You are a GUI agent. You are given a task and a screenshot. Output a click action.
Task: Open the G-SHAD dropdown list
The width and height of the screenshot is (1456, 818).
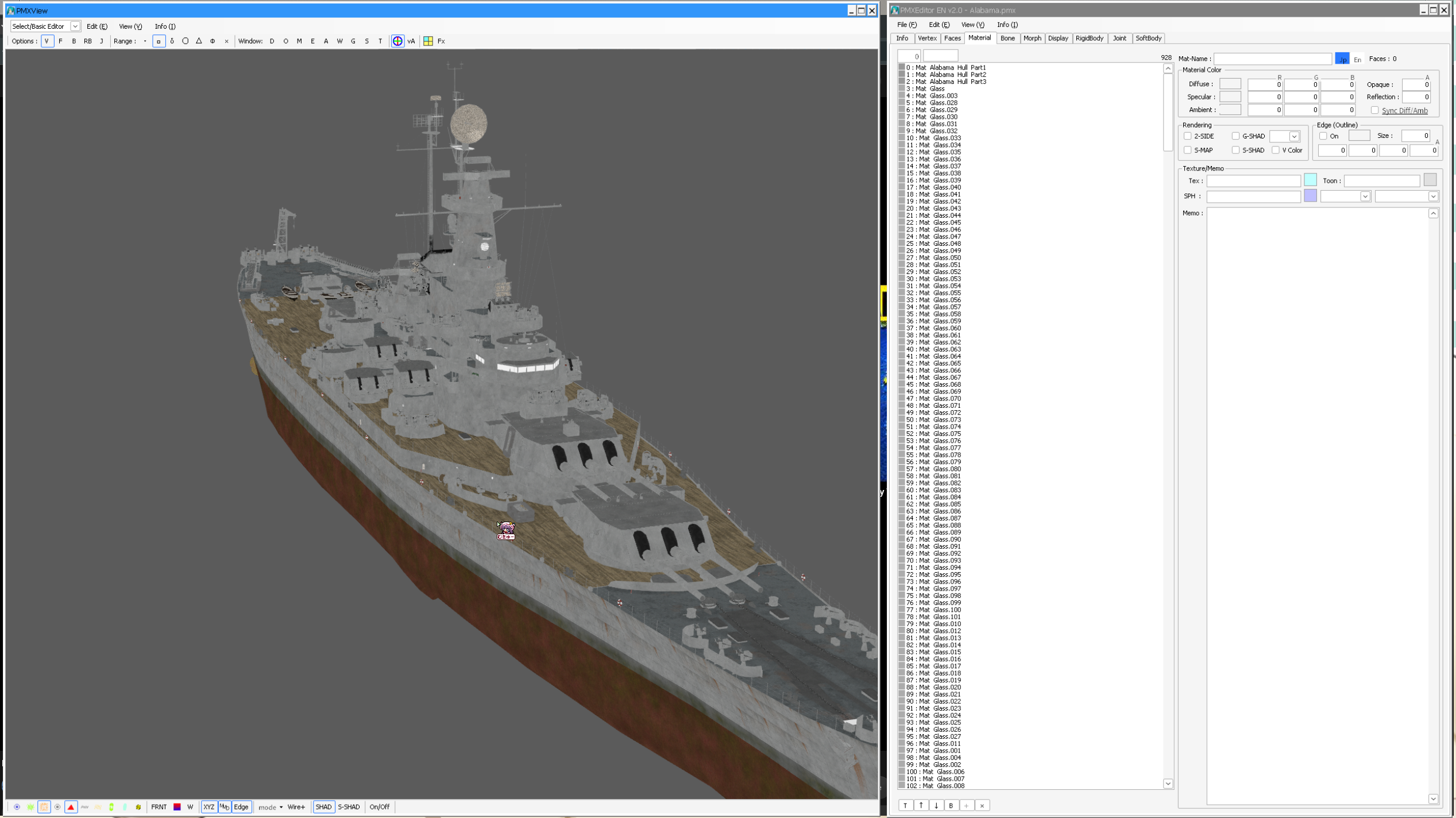[x=1294, y=136]
